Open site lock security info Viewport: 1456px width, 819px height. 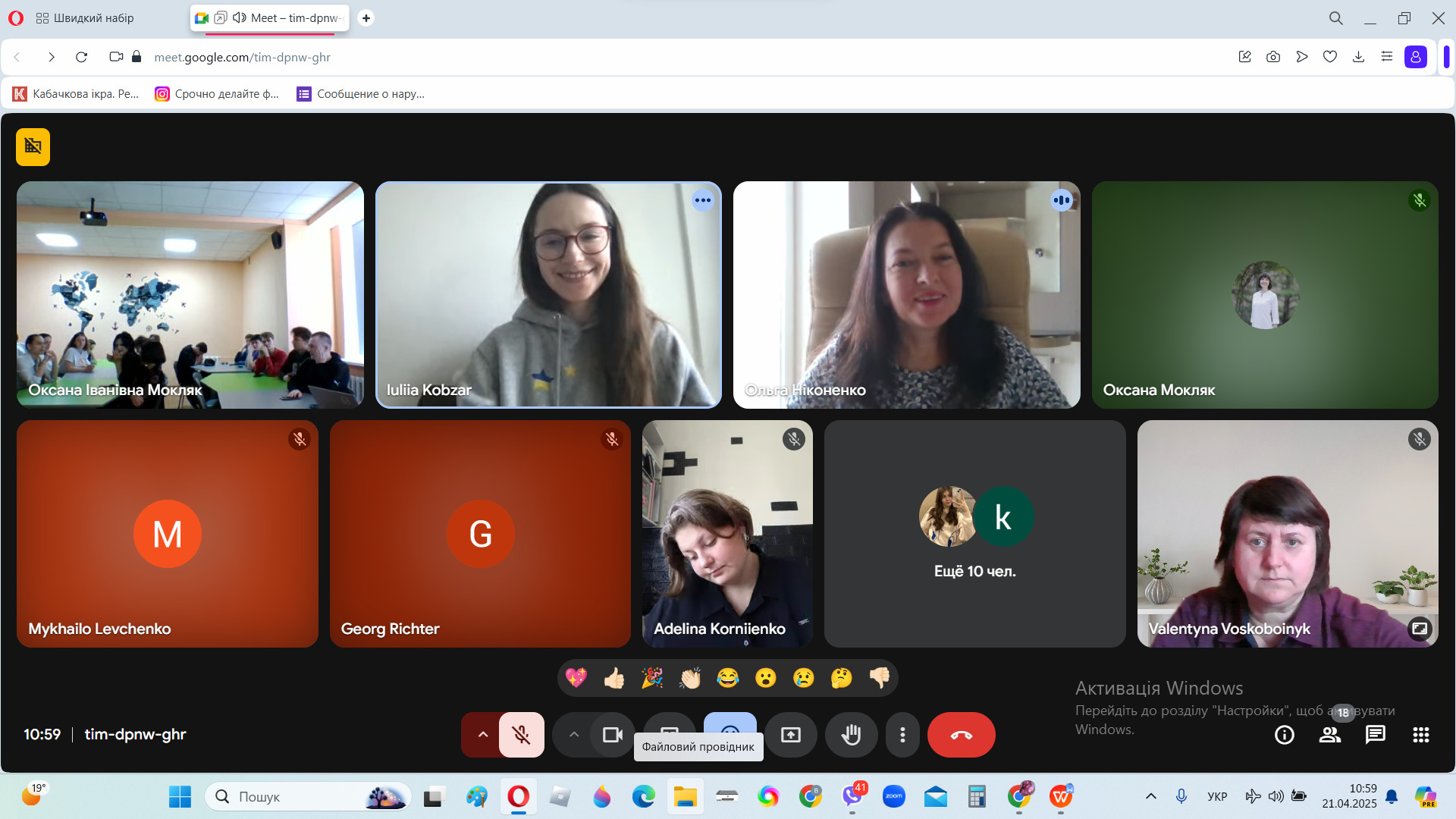(136, 57)
